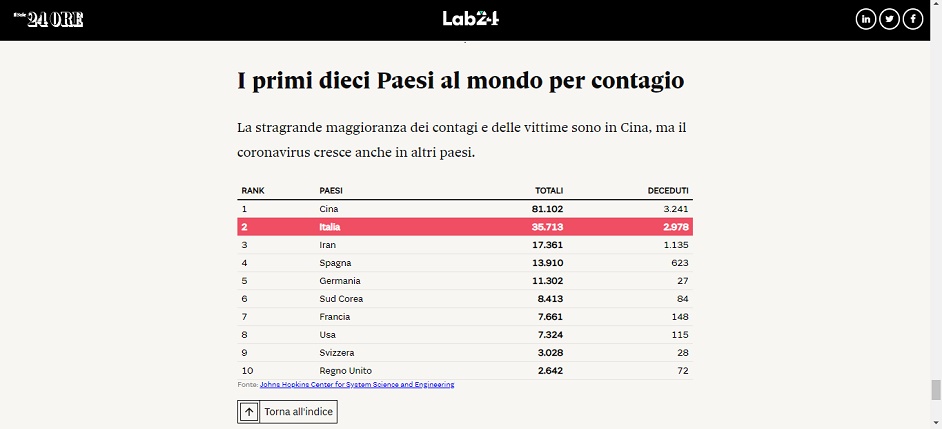Open the LinkedIn share icon
Screen dimensions: 942x429
(866, 20)
